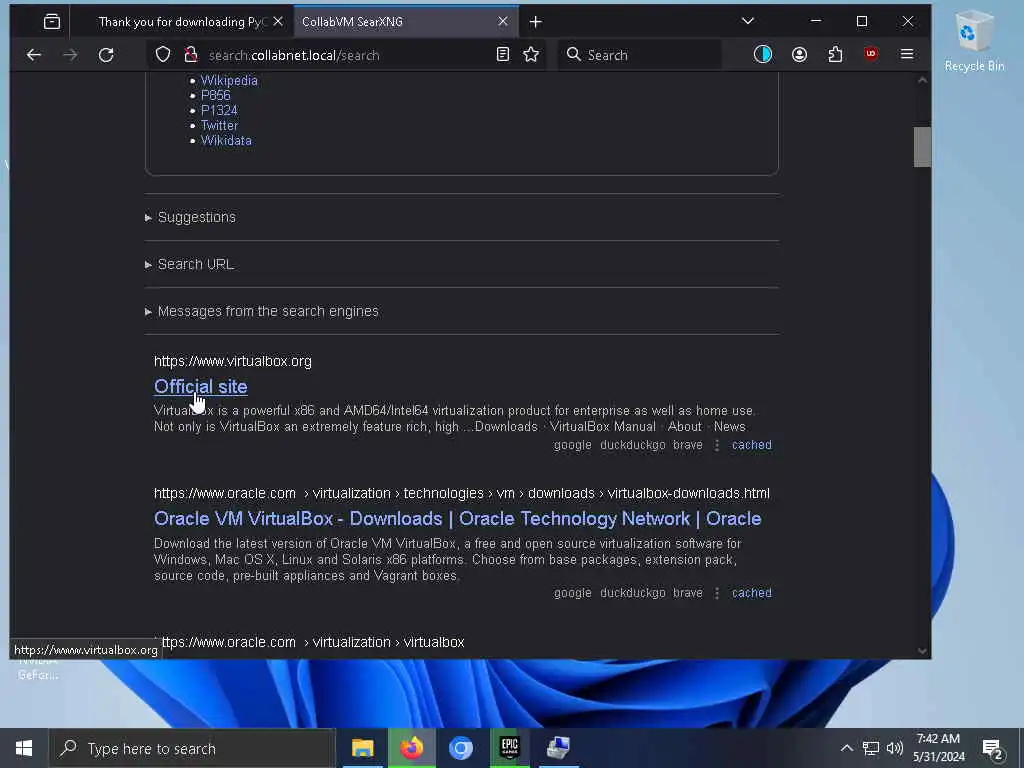Open cached copy of Oracle downloads result
Viewport: 1024px width, 768px height.
(752, 593)
